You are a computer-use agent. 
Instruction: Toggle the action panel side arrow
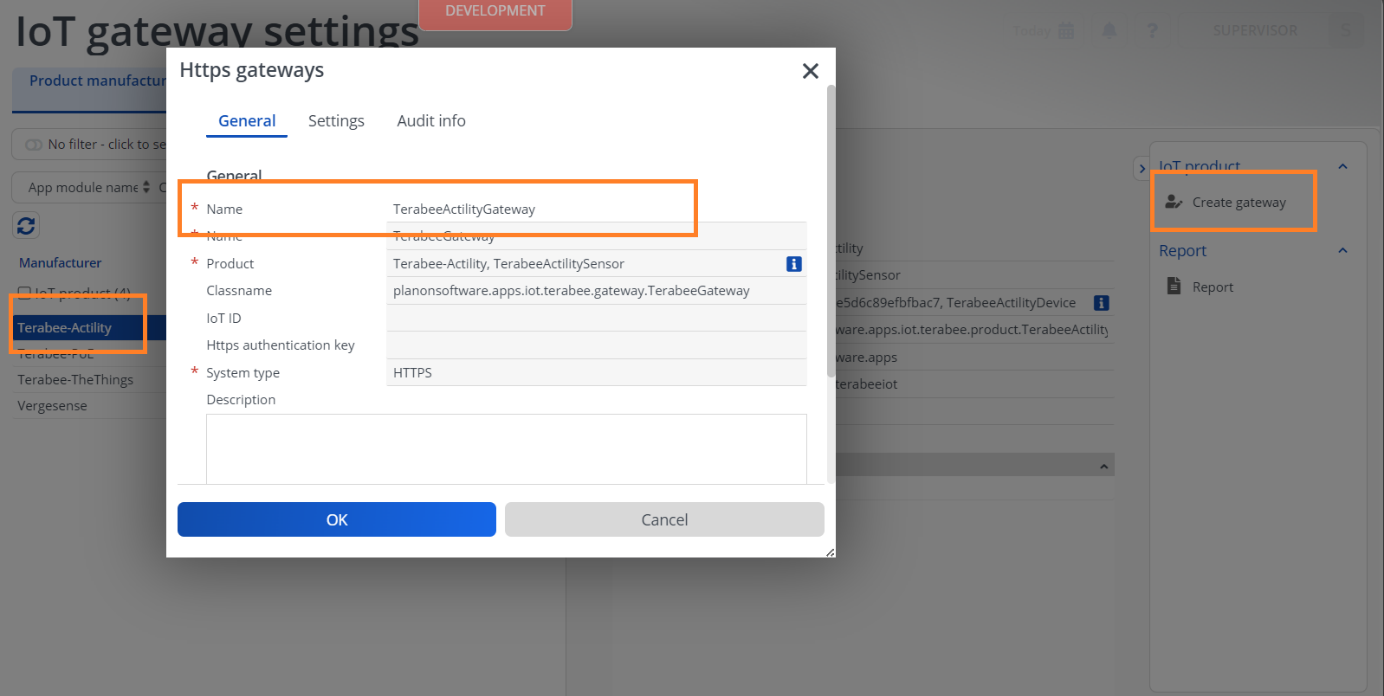[x=1141, y=169]
